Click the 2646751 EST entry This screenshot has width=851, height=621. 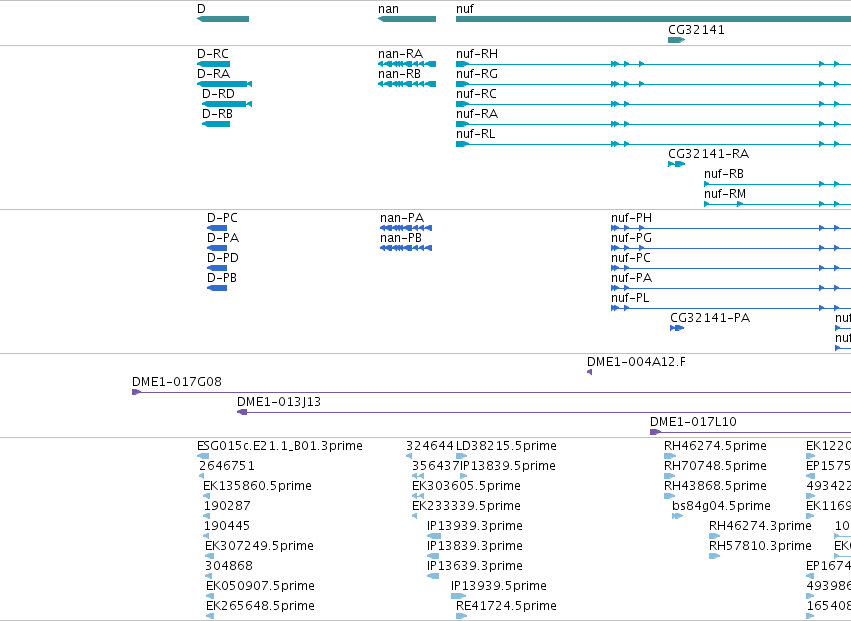tap(202, 476)
